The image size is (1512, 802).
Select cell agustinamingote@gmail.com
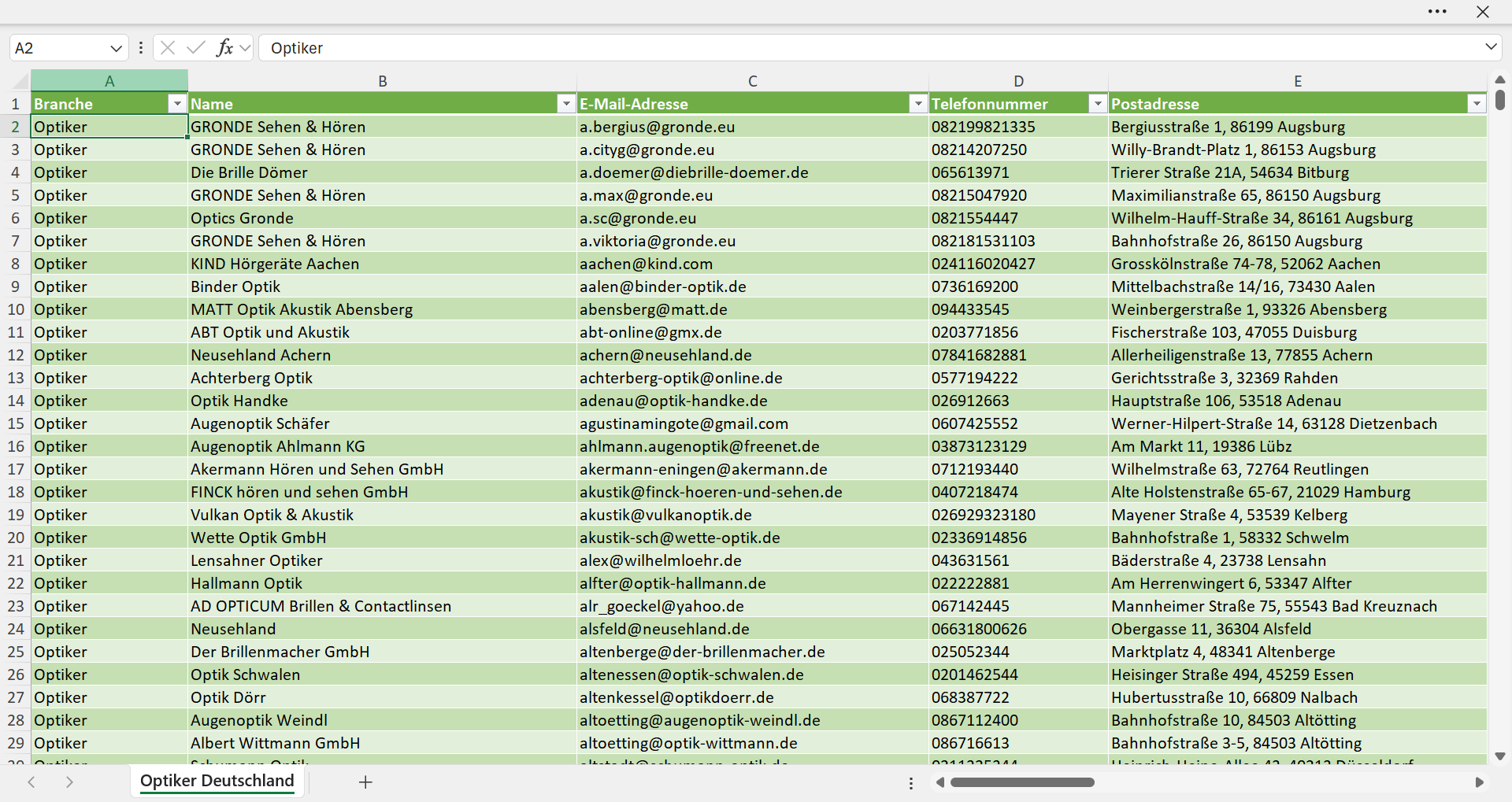[753, 423]
